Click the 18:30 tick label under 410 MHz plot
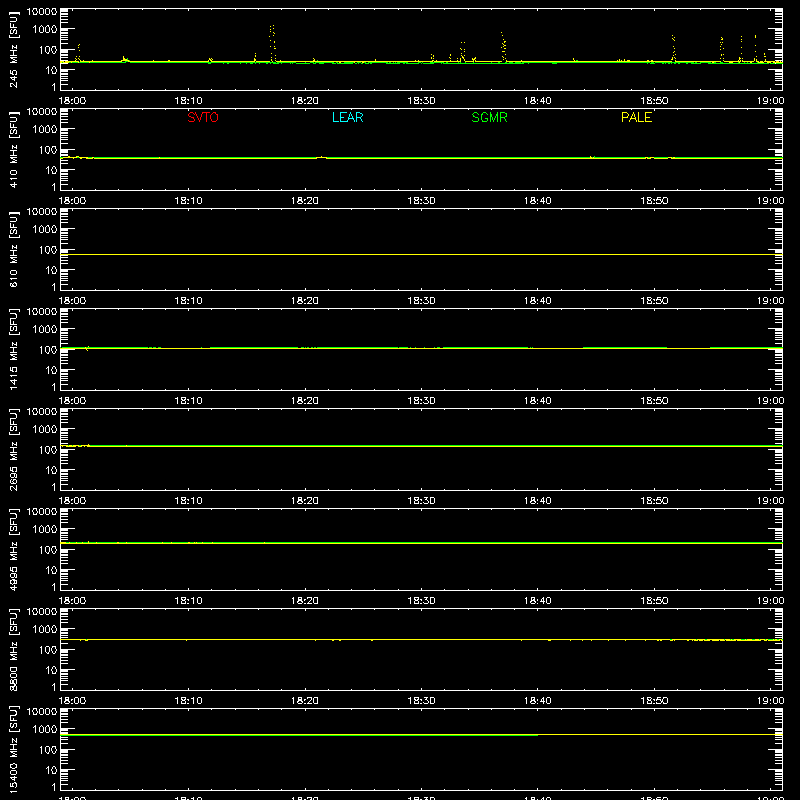The height and width of the screenshot is (800, 800). click(421, 201)
